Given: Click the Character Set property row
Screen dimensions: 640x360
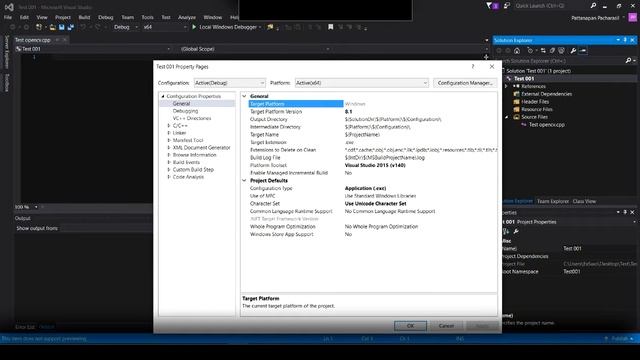Looking at the screenshot, I should point(373,204).
